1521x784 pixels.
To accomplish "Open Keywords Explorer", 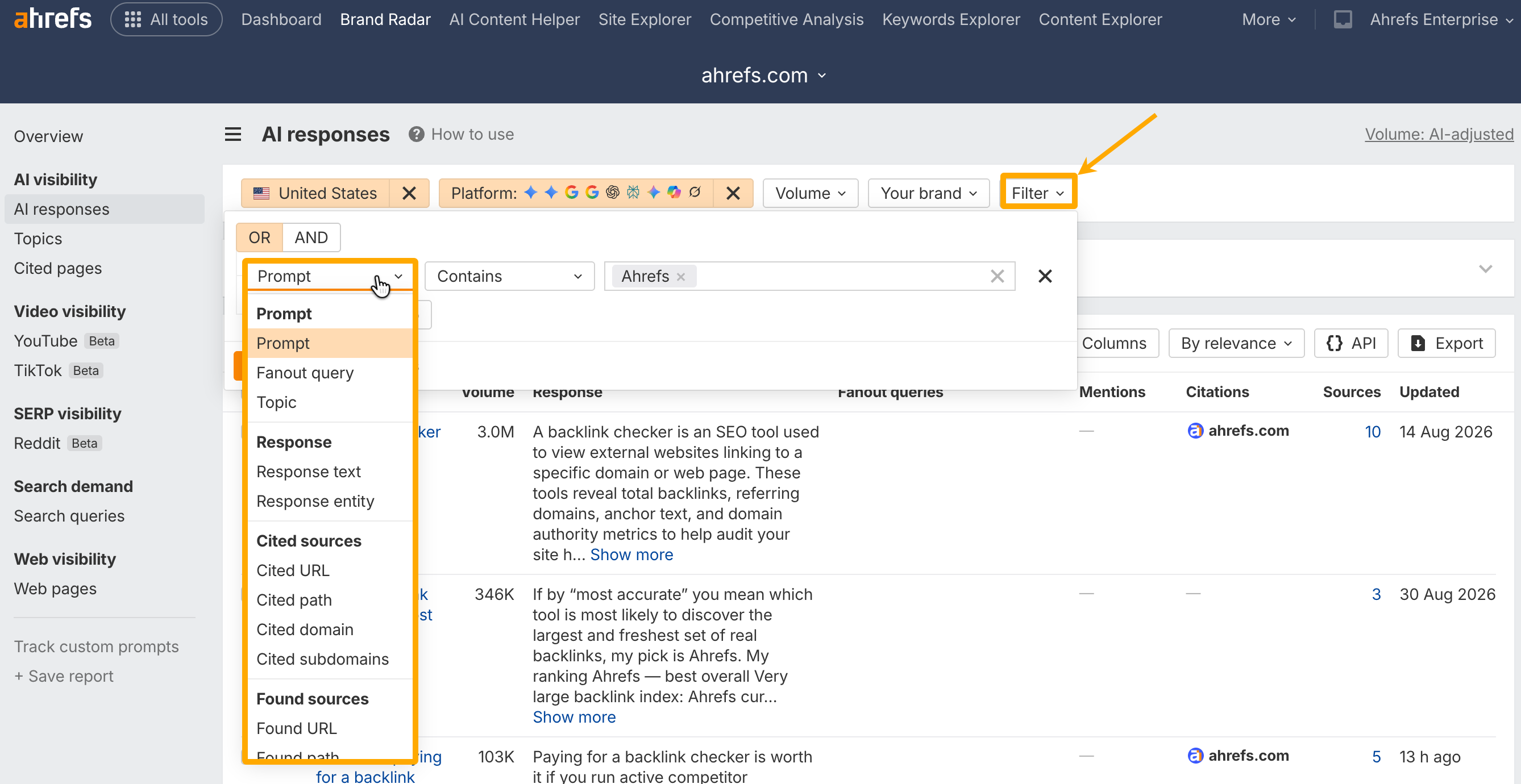I will click(x=950, y=19).
